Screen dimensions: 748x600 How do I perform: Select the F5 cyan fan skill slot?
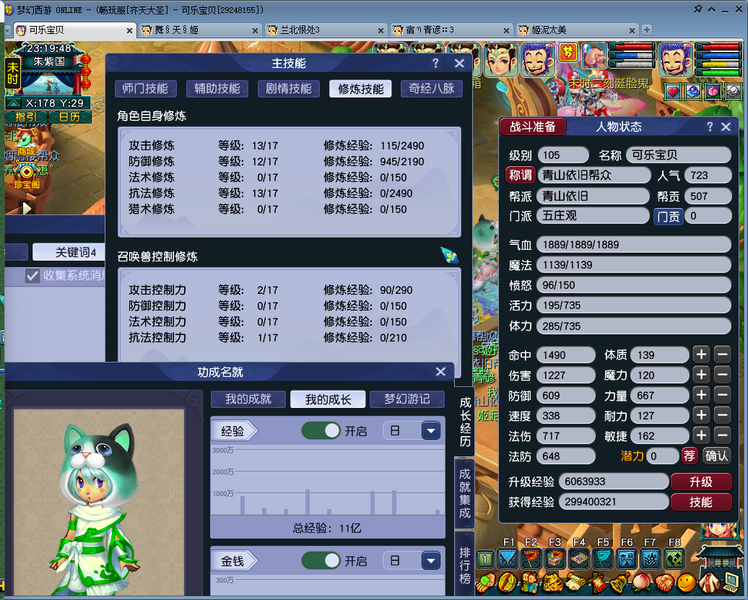pos(603,558)
